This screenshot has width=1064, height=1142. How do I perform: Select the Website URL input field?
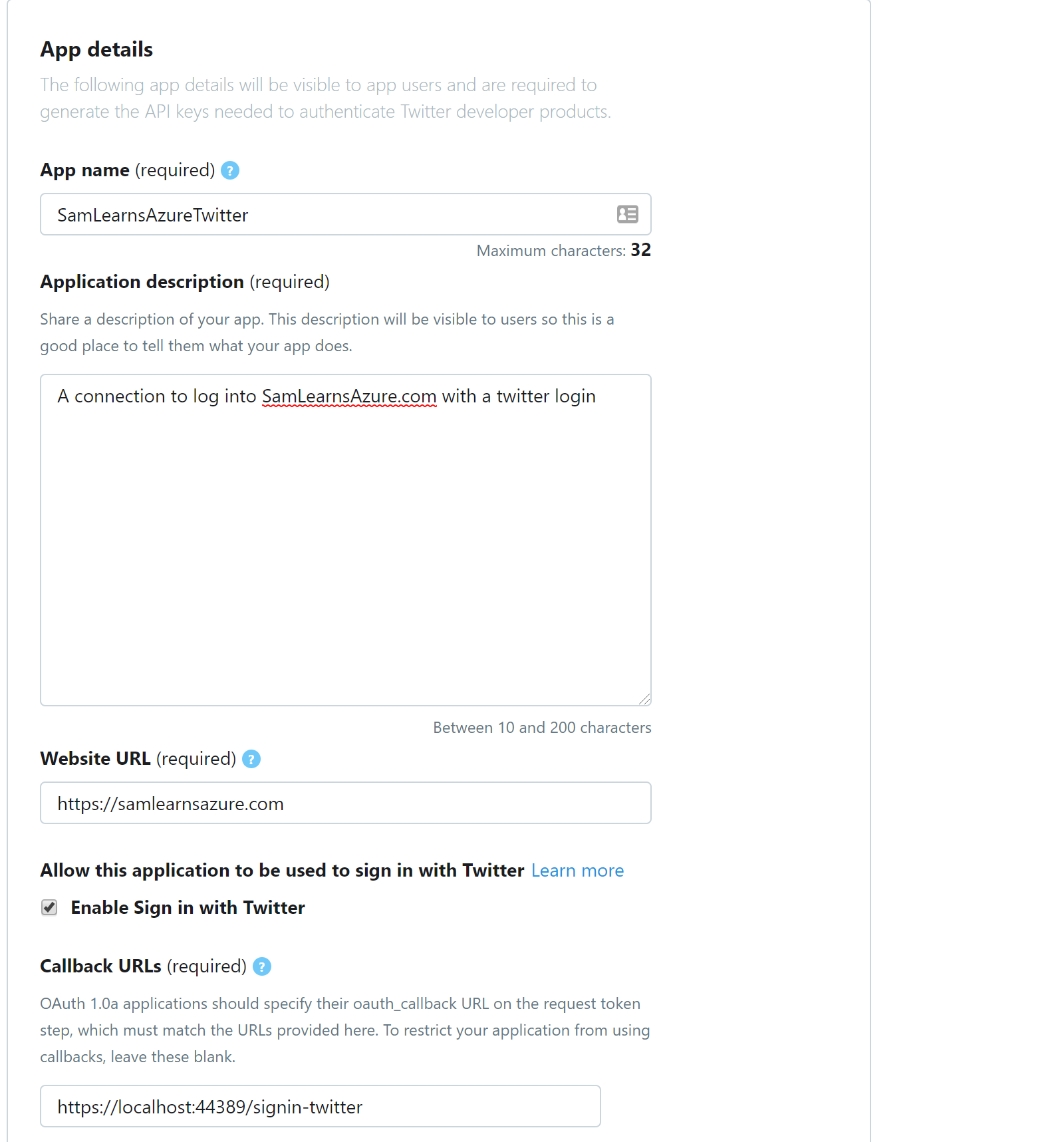click(346, 803)
